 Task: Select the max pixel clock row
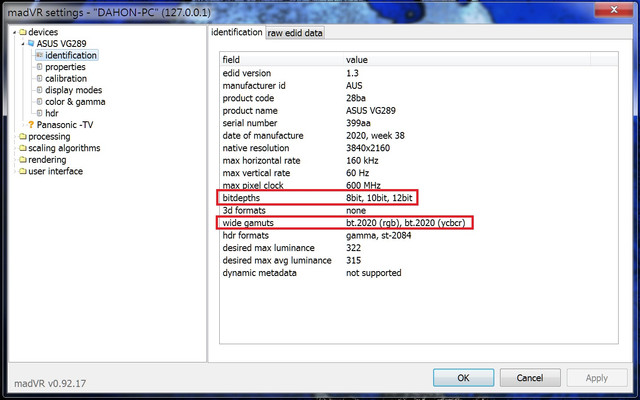tap(419, 185)
